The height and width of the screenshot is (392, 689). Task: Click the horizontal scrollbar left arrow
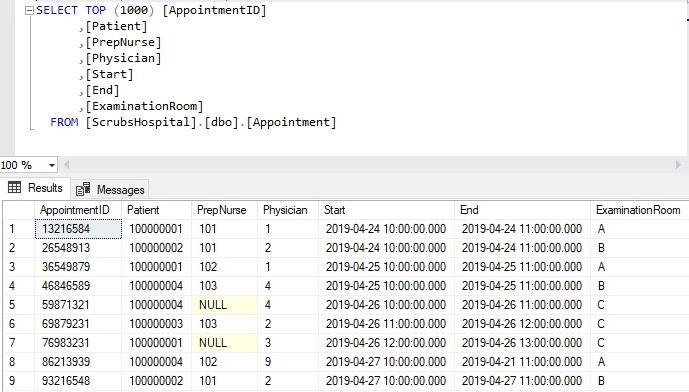click(67, 165)
